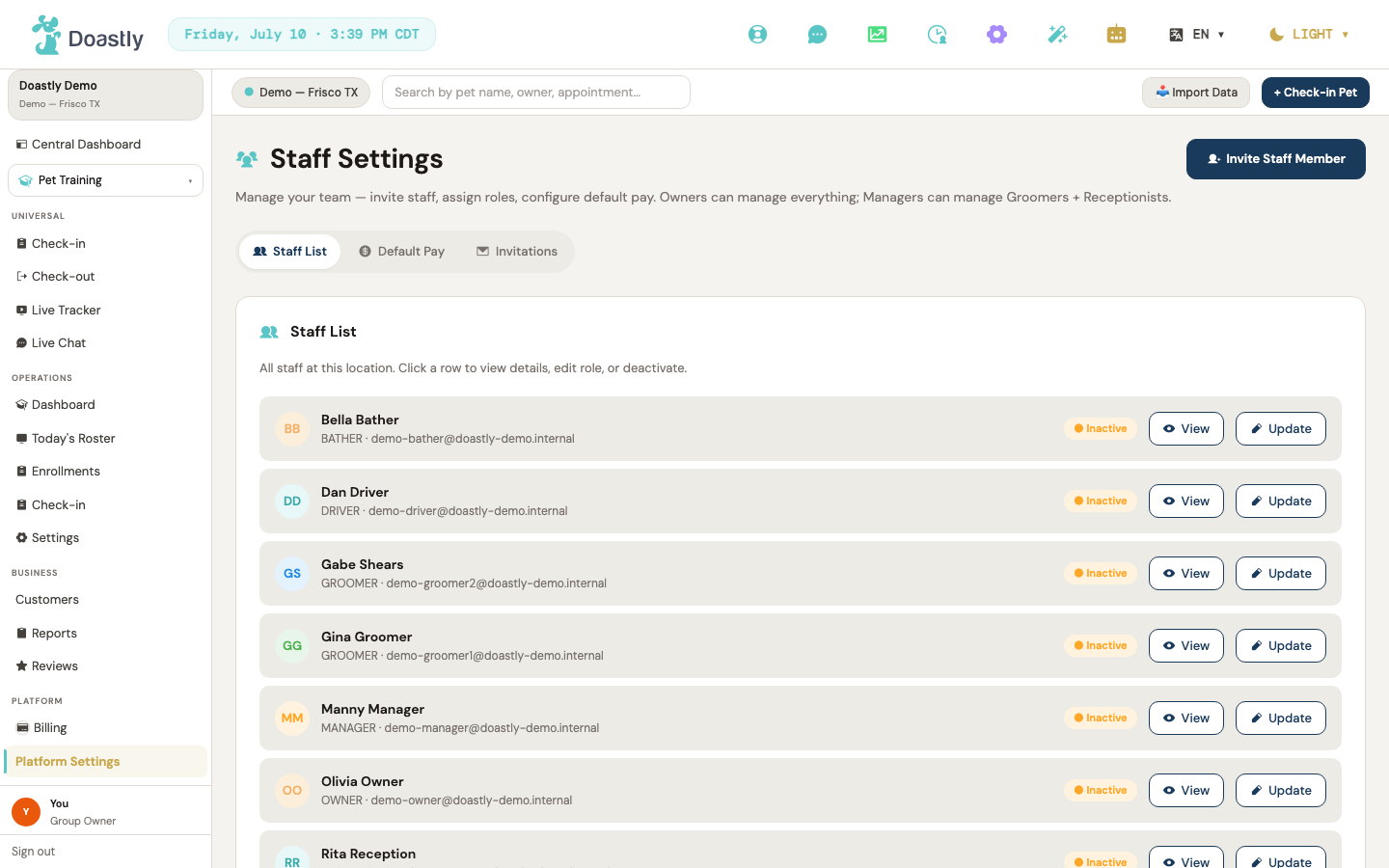Click the Invite Staff Member button

pos(1276,159)
